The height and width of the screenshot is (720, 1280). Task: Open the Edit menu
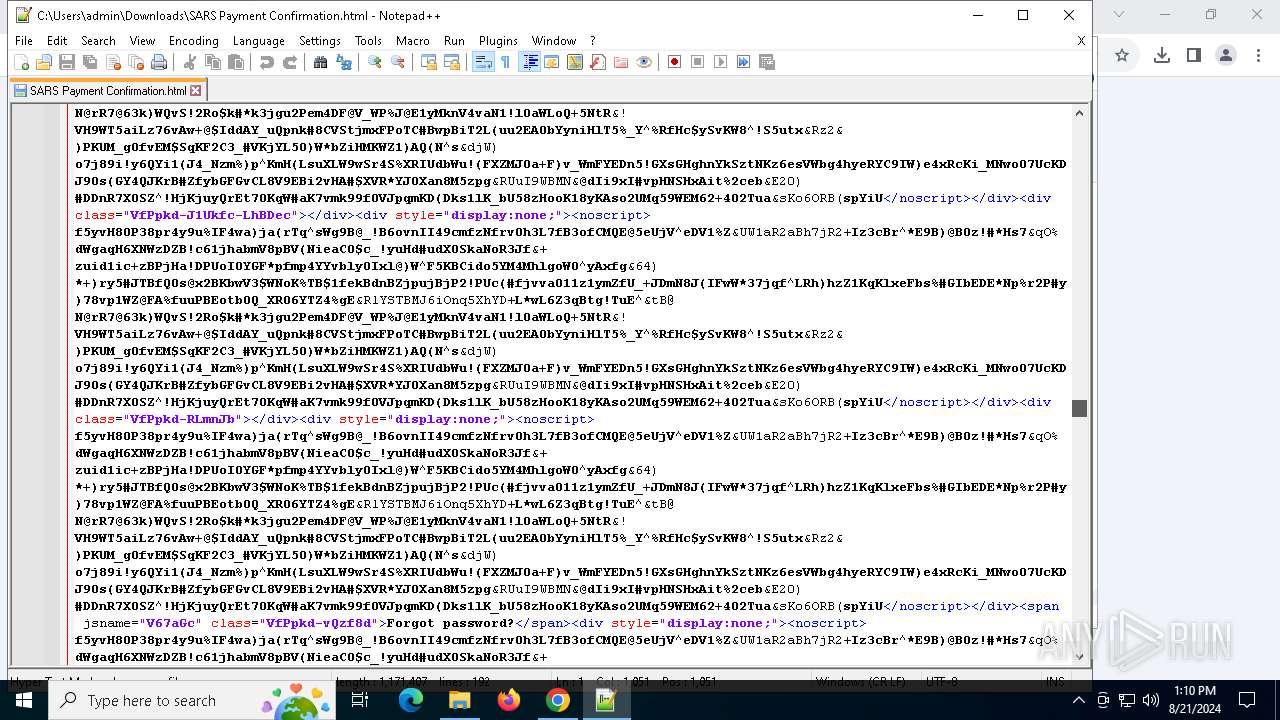click(57, 41)
